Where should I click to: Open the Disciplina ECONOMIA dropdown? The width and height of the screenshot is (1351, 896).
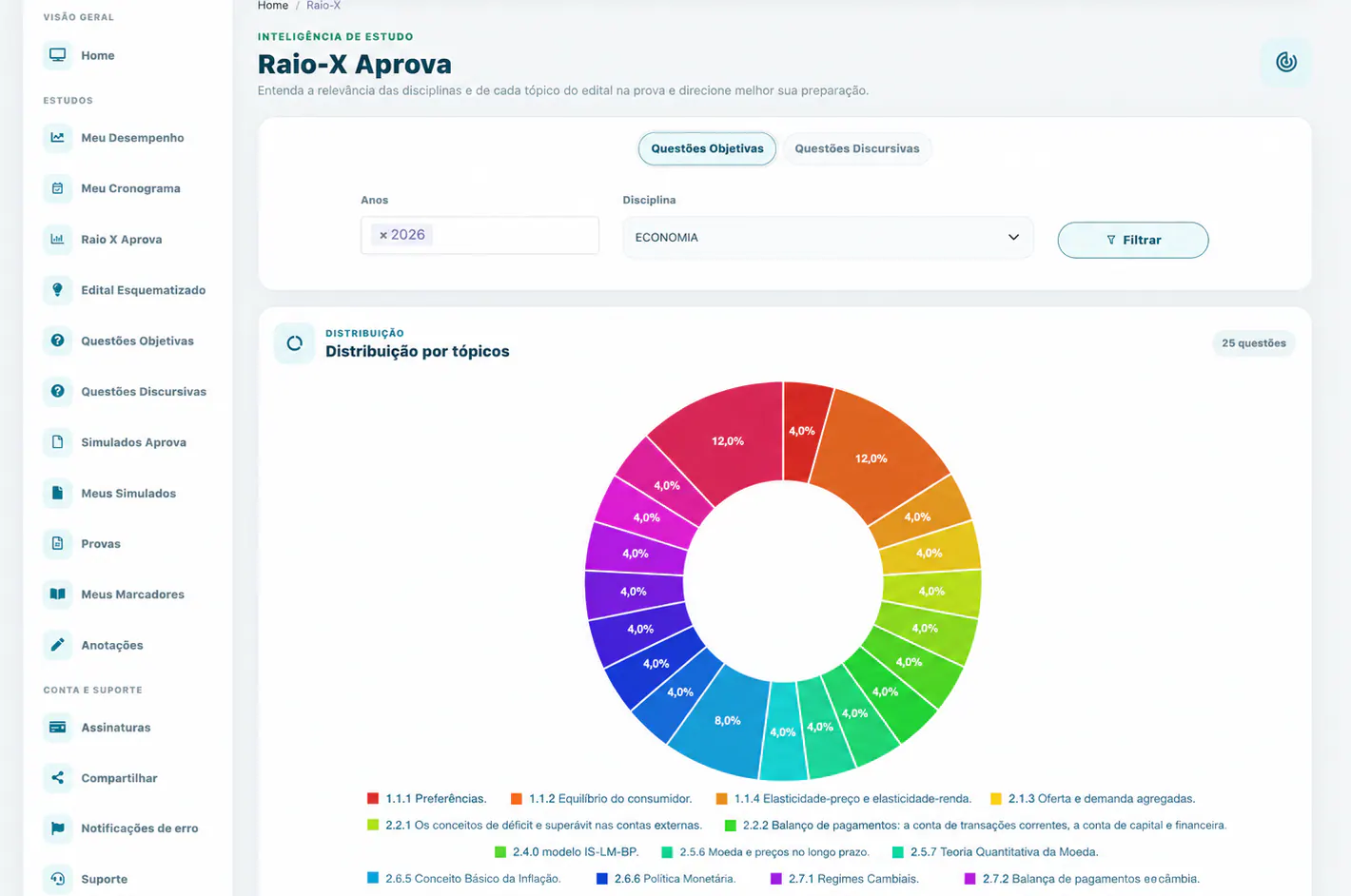click(x=828, y=237)
